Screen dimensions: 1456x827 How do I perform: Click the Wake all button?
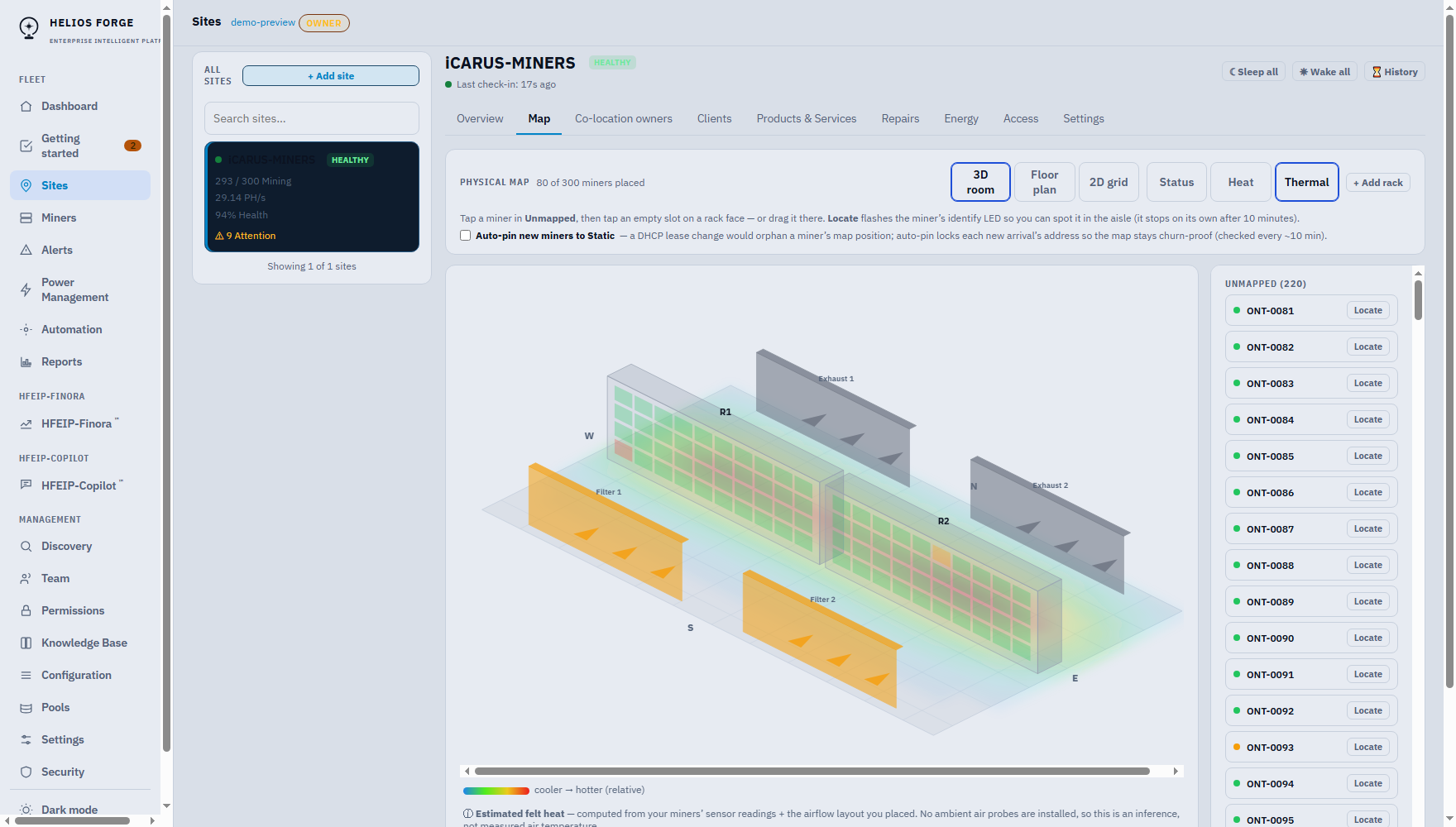click(x=1324, y=72)
